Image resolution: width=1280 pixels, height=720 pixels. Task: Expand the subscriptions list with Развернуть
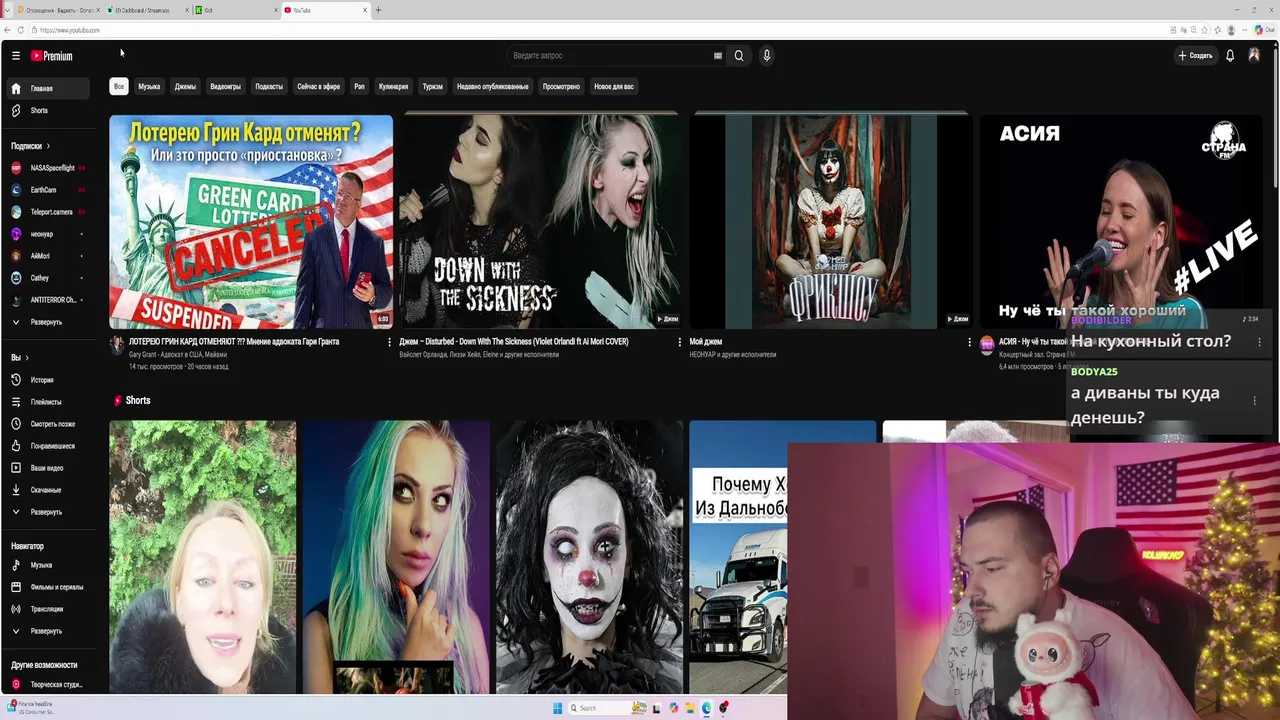click(x=48, y=322)
